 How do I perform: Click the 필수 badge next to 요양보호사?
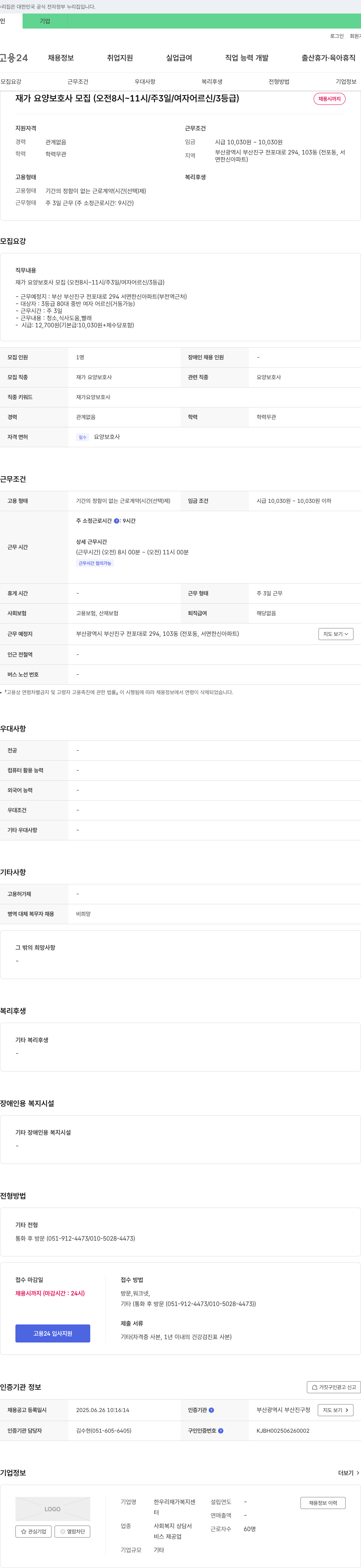point(82,437)
